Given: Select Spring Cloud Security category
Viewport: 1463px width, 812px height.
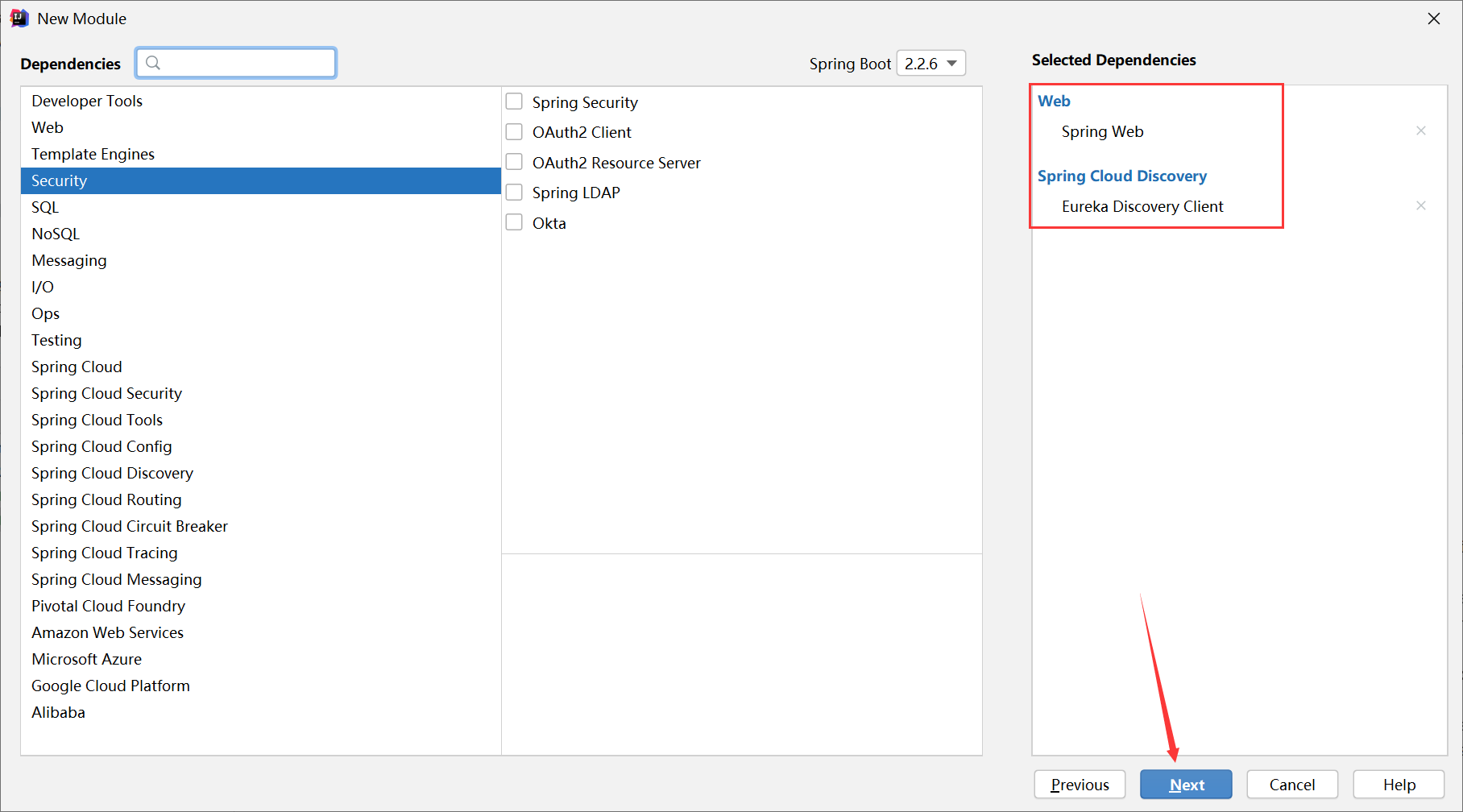Looking at the screenshot, I should coord(261,393).
